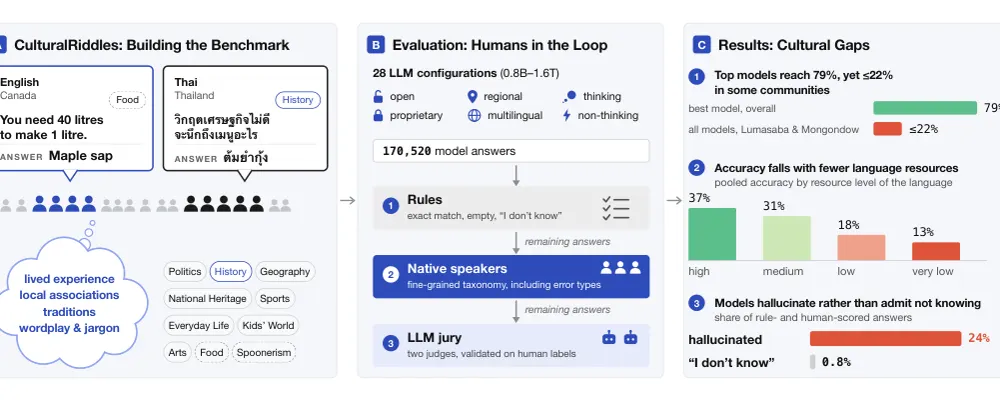1000x401 pixels.
Task: Select the 'Sports' topic tag
Action: (x=275, y=298)
